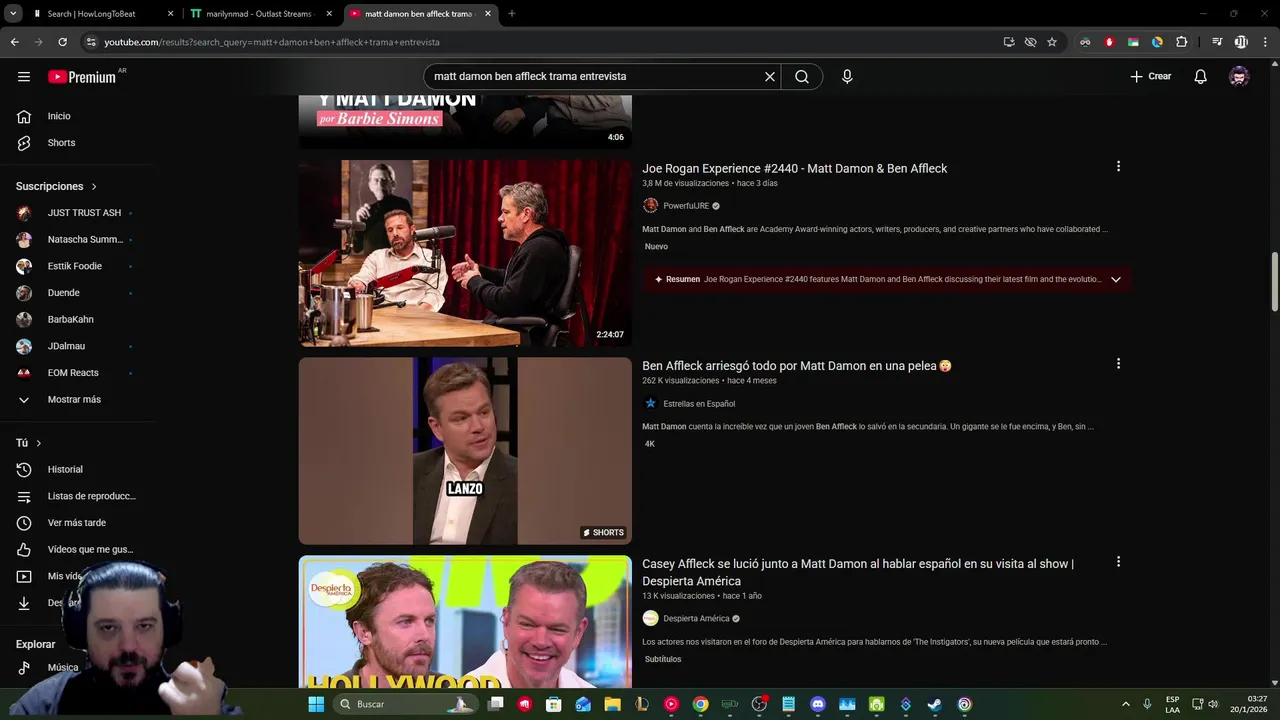Start voice search with microphone icon
1280x720 pixels.
(x=847, y=76)
